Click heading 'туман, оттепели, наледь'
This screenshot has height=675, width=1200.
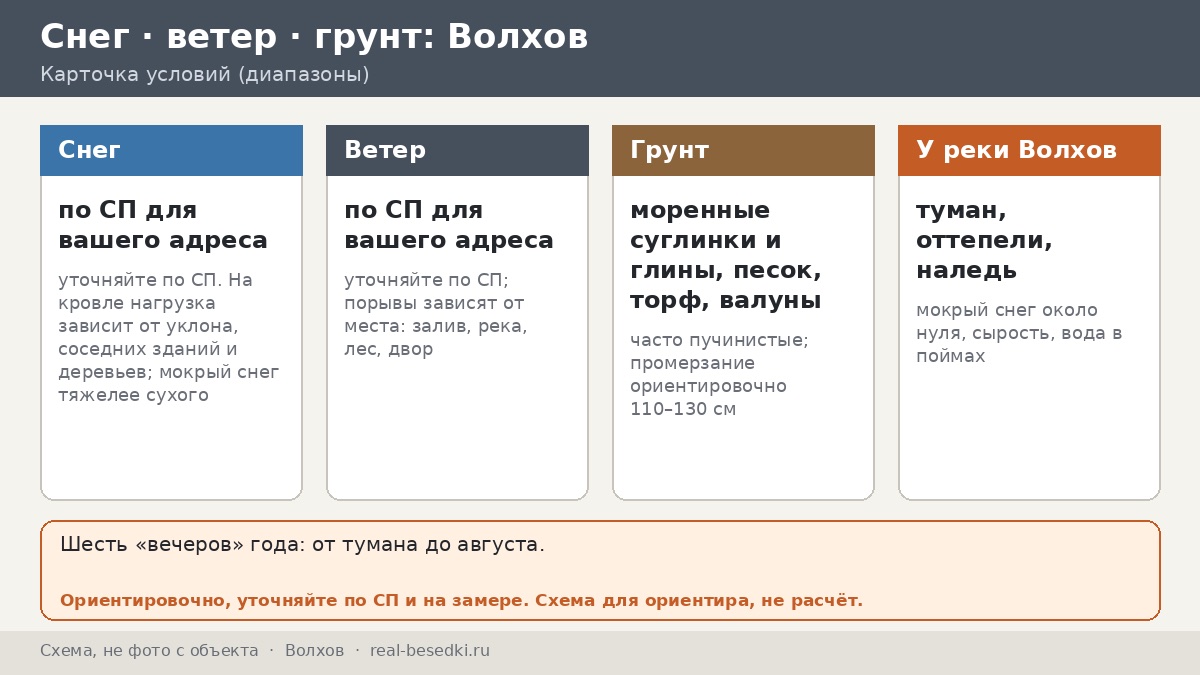pyautogui.click(x=984, y=241)
